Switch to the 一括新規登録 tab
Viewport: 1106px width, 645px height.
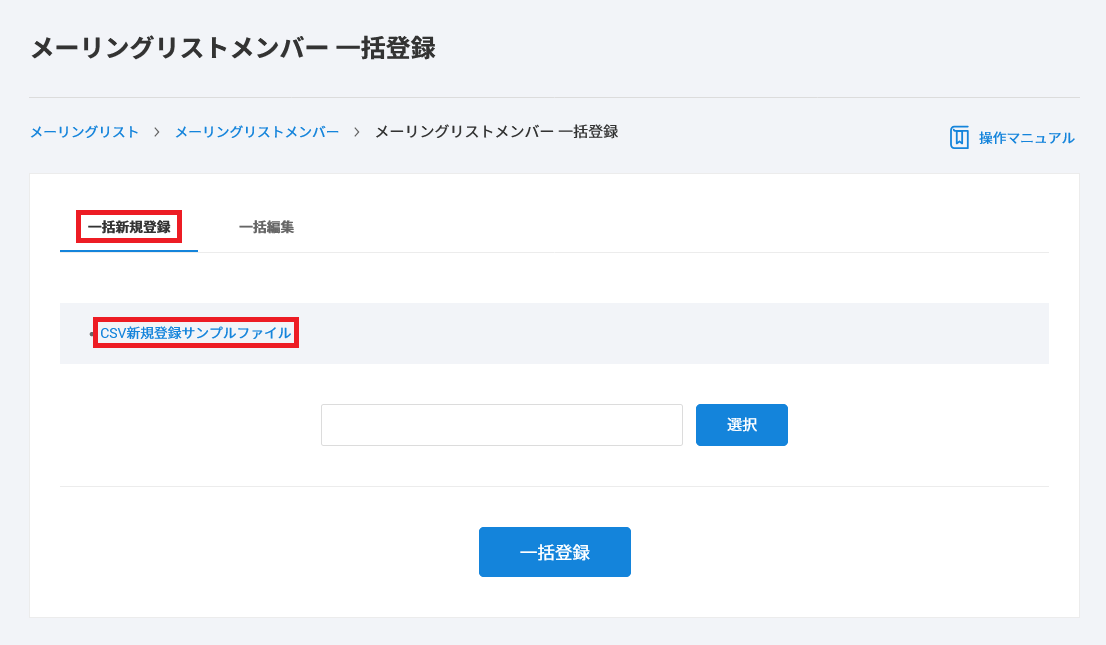[129, 227]
